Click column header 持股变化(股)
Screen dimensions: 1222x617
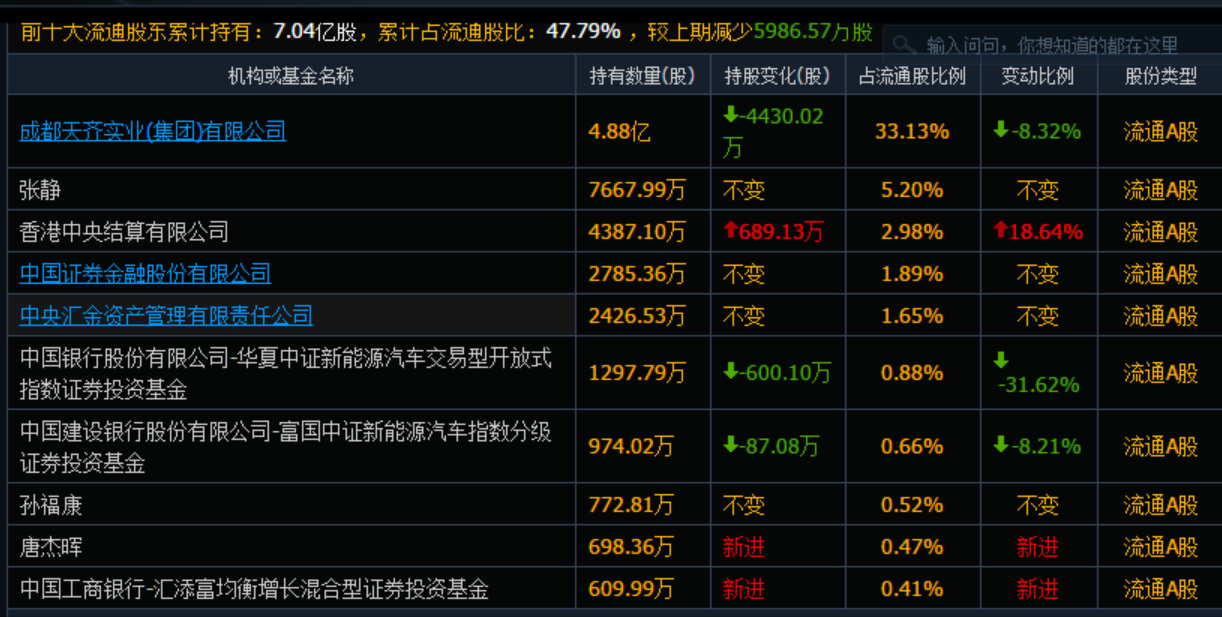[x=778, y=76]
